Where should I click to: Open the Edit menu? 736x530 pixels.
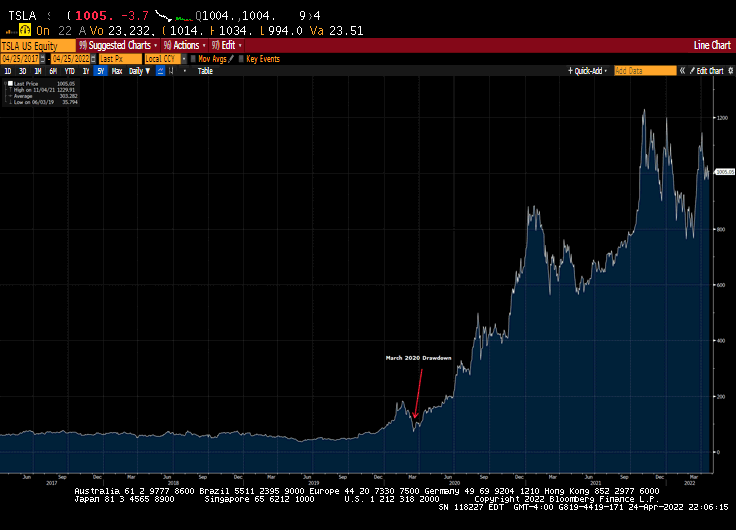227,46
